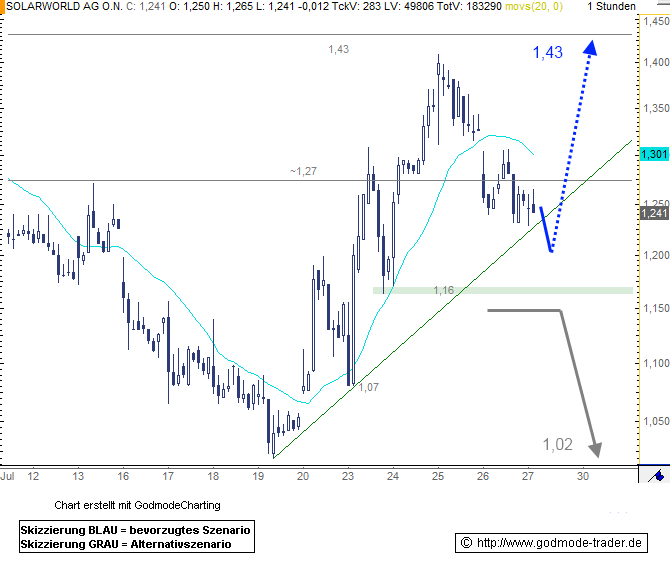Click the close value 'C: 1,241'

[146, 6]
